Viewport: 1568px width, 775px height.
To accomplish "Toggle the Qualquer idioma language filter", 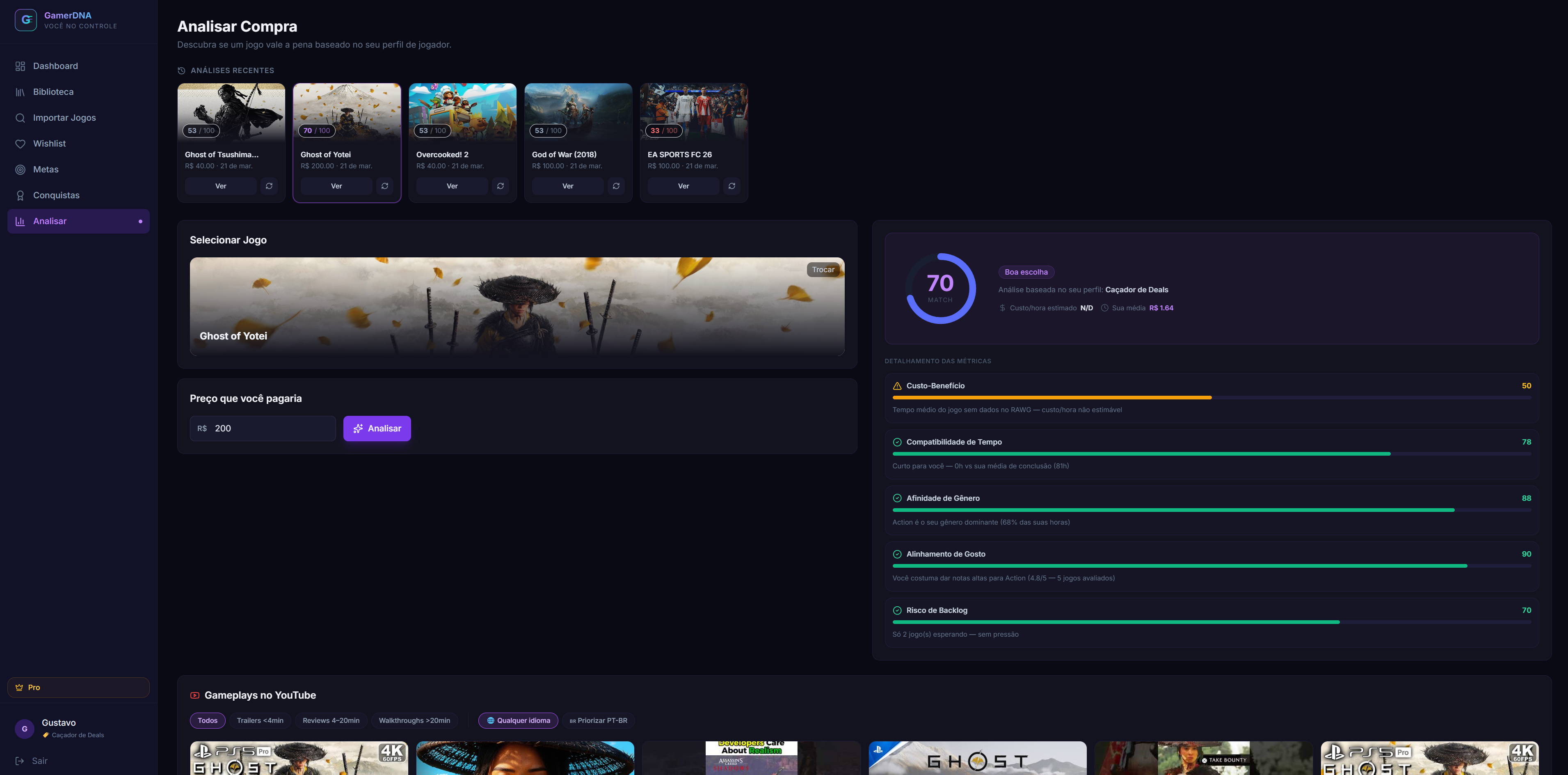I will [518, 720].
